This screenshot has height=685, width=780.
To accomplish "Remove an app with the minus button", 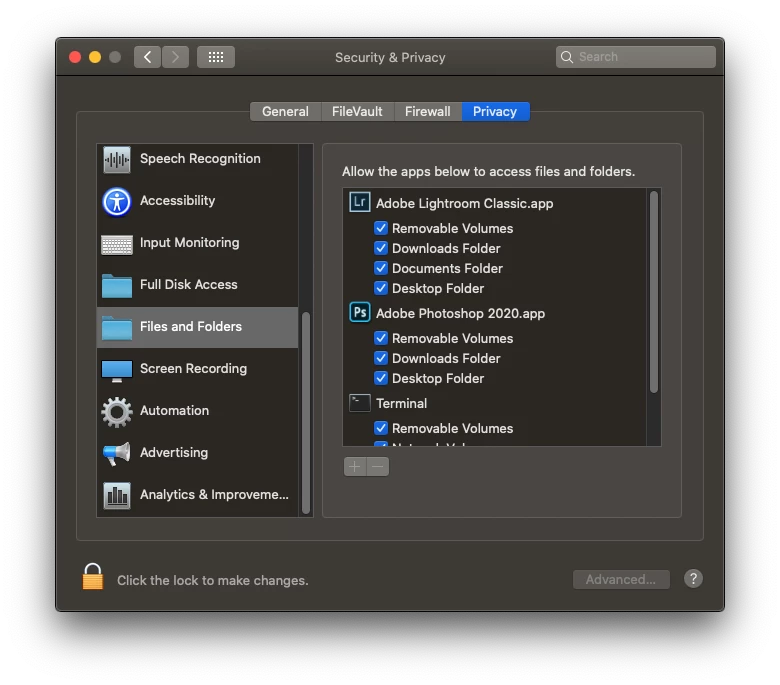I will click(378, 467).
